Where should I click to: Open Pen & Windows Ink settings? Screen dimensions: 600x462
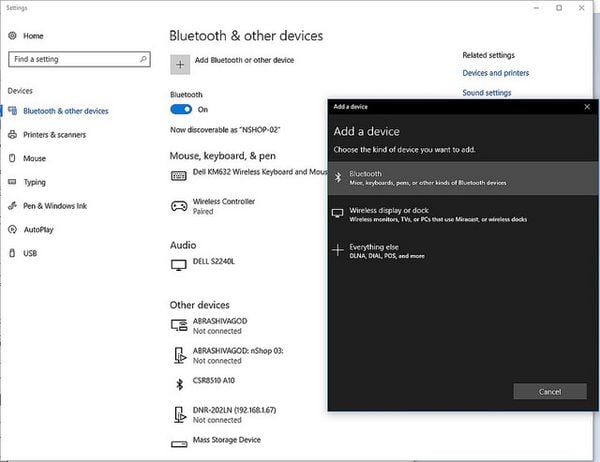(55, 206)
